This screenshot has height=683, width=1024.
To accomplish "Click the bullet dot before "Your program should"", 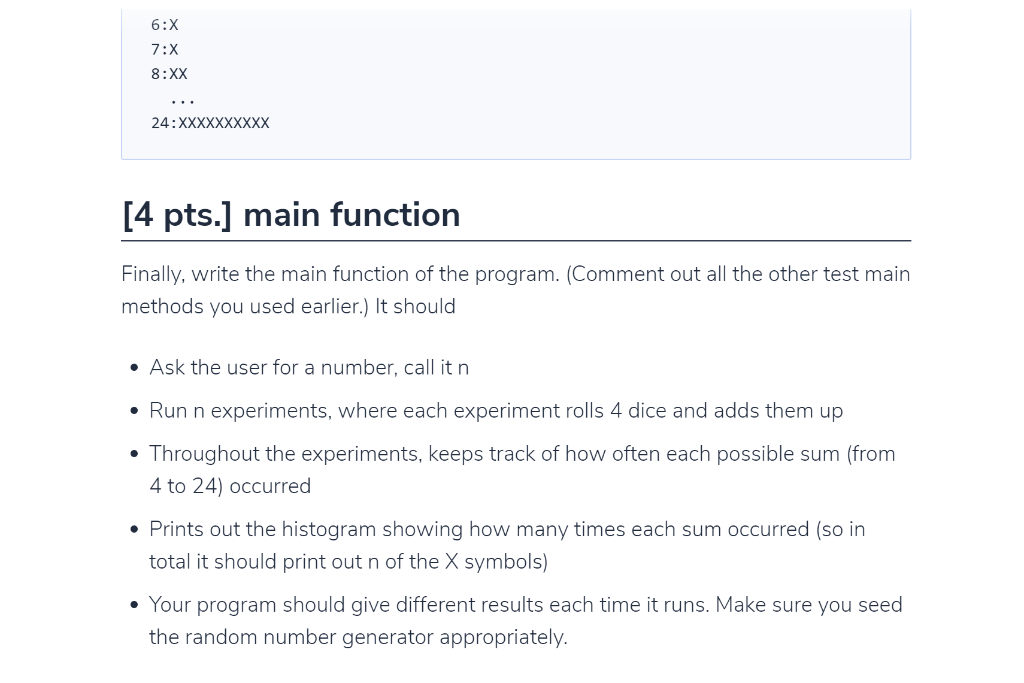I will coord(135,605).
